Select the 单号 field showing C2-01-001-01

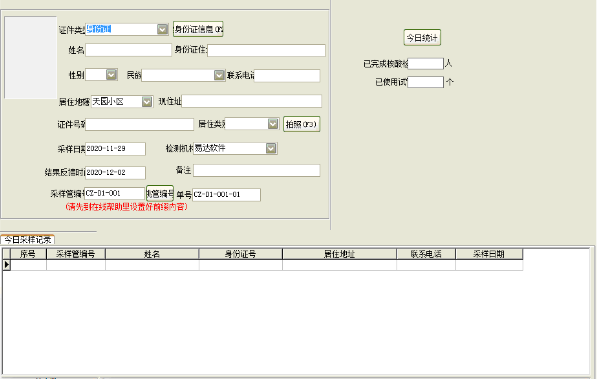coord(227,195)
